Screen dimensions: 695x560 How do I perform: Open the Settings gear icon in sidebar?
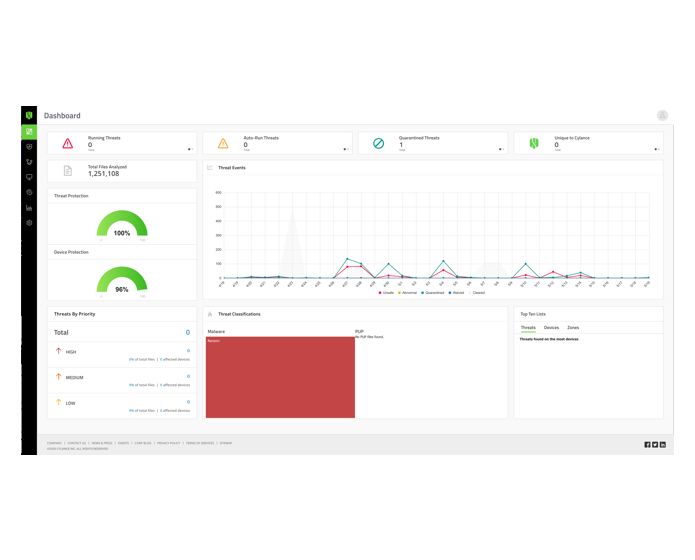[x=29, y=222]
